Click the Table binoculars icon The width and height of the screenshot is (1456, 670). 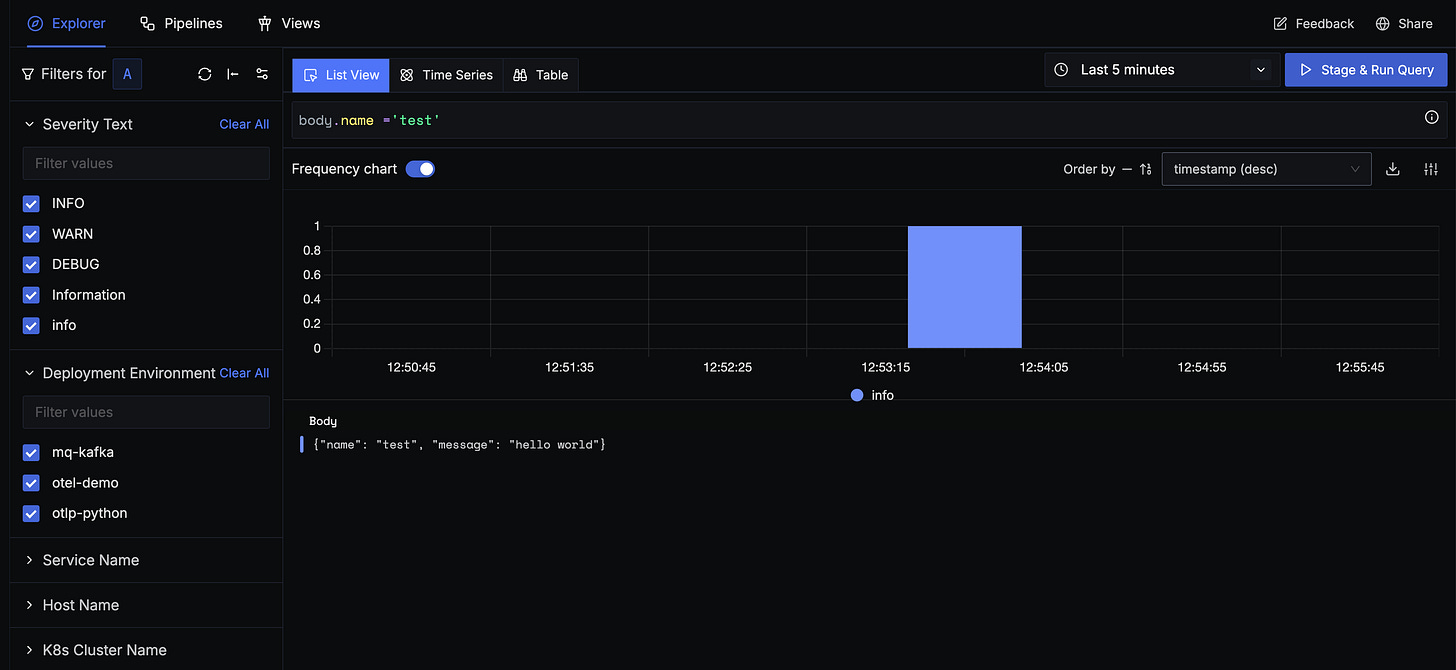[520, 75]
